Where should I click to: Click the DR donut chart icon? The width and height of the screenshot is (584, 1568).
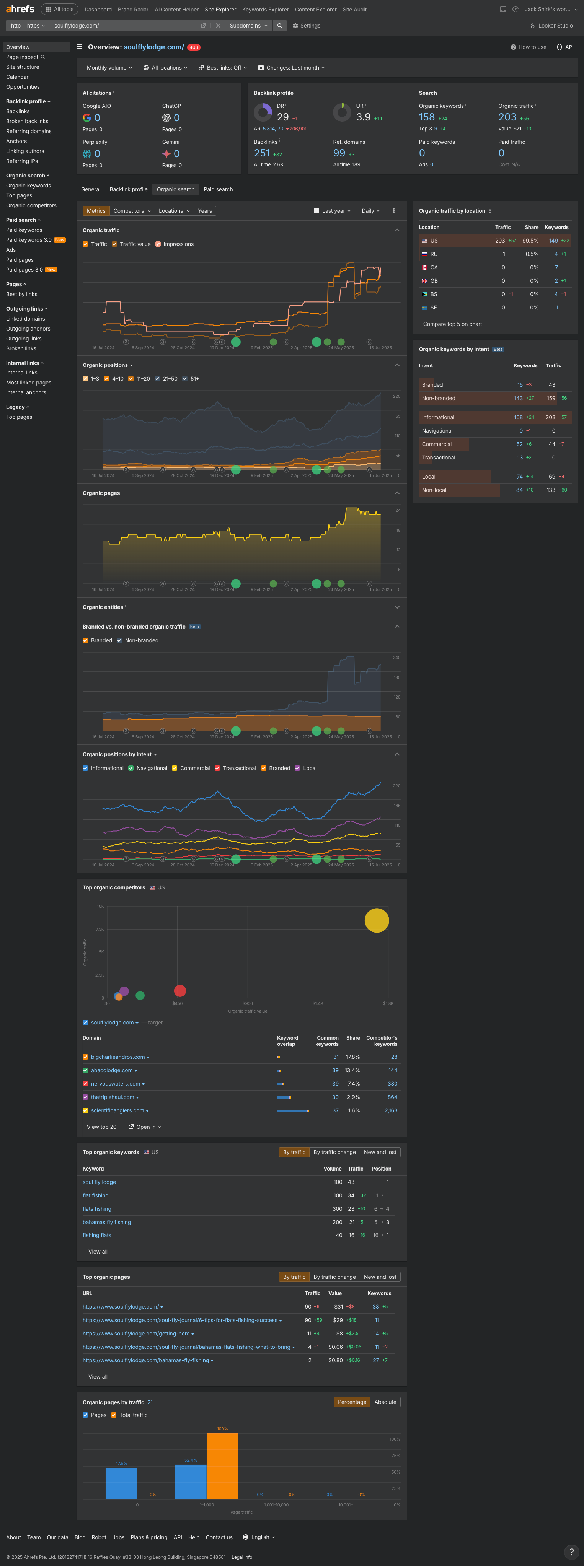(x=263, y=112)
